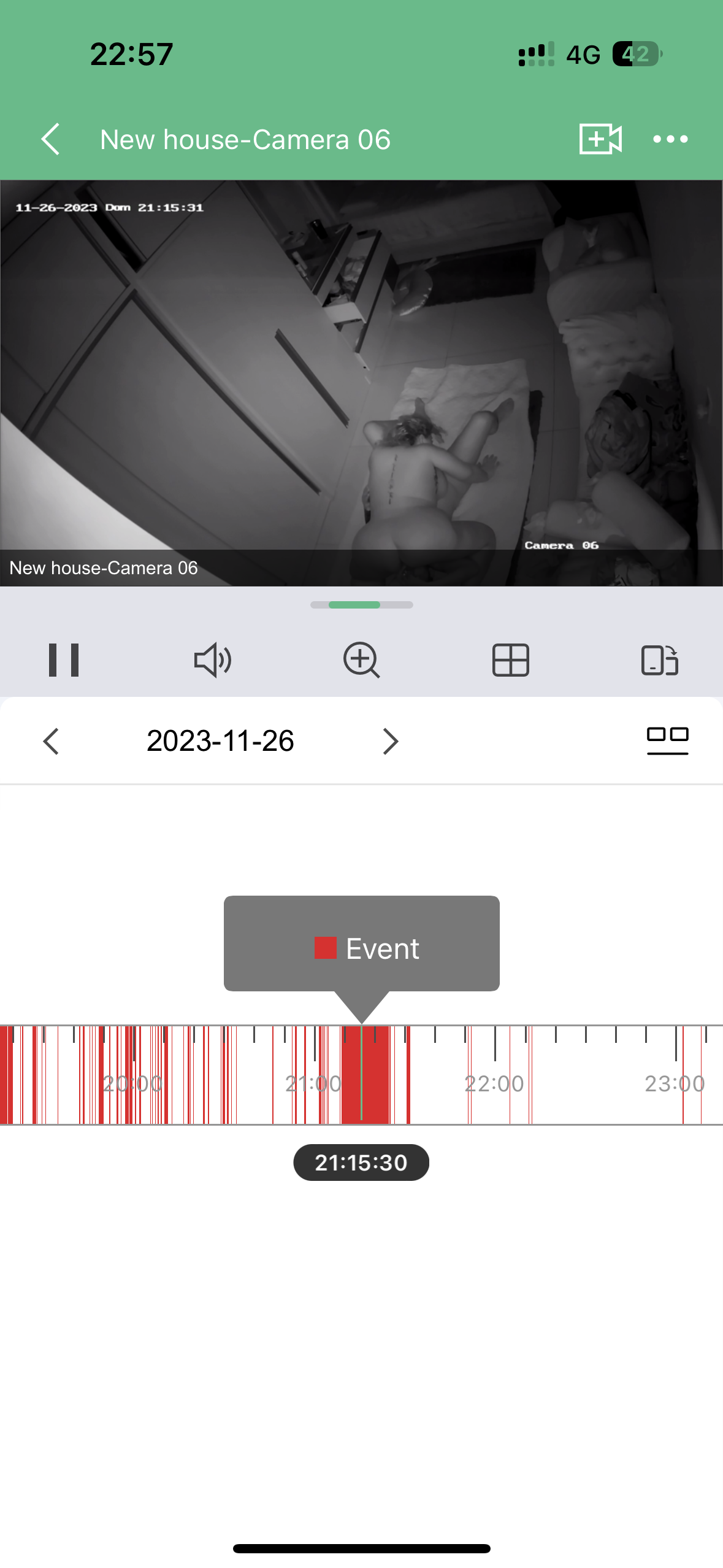This screenshot has height=1568, width=723.
Task: Open the three-dot more options menu
Action: pyautogui.click(x=670, y=139)
